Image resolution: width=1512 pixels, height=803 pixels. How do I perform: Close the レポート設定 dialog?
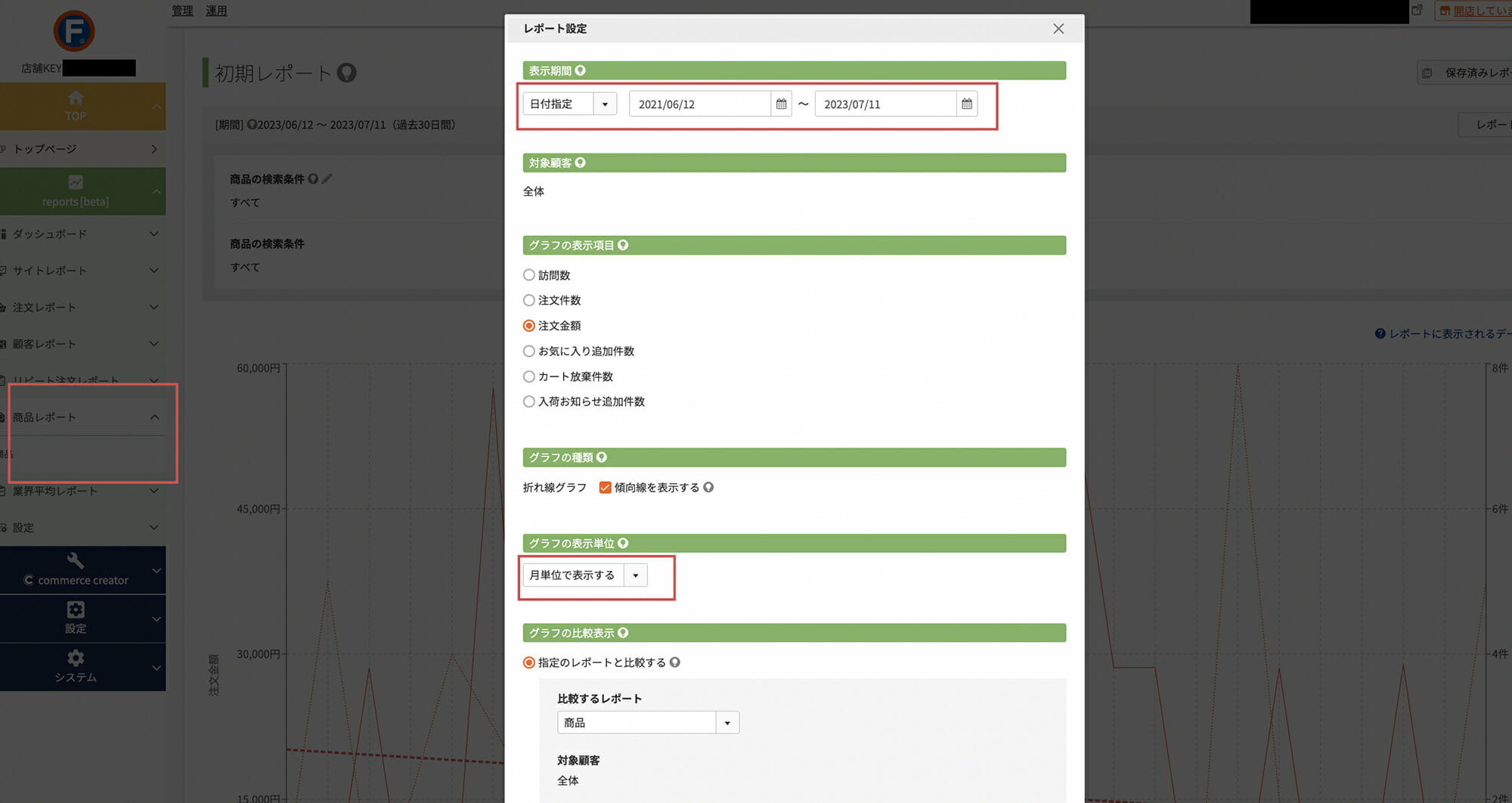(x=1058, y=29)
